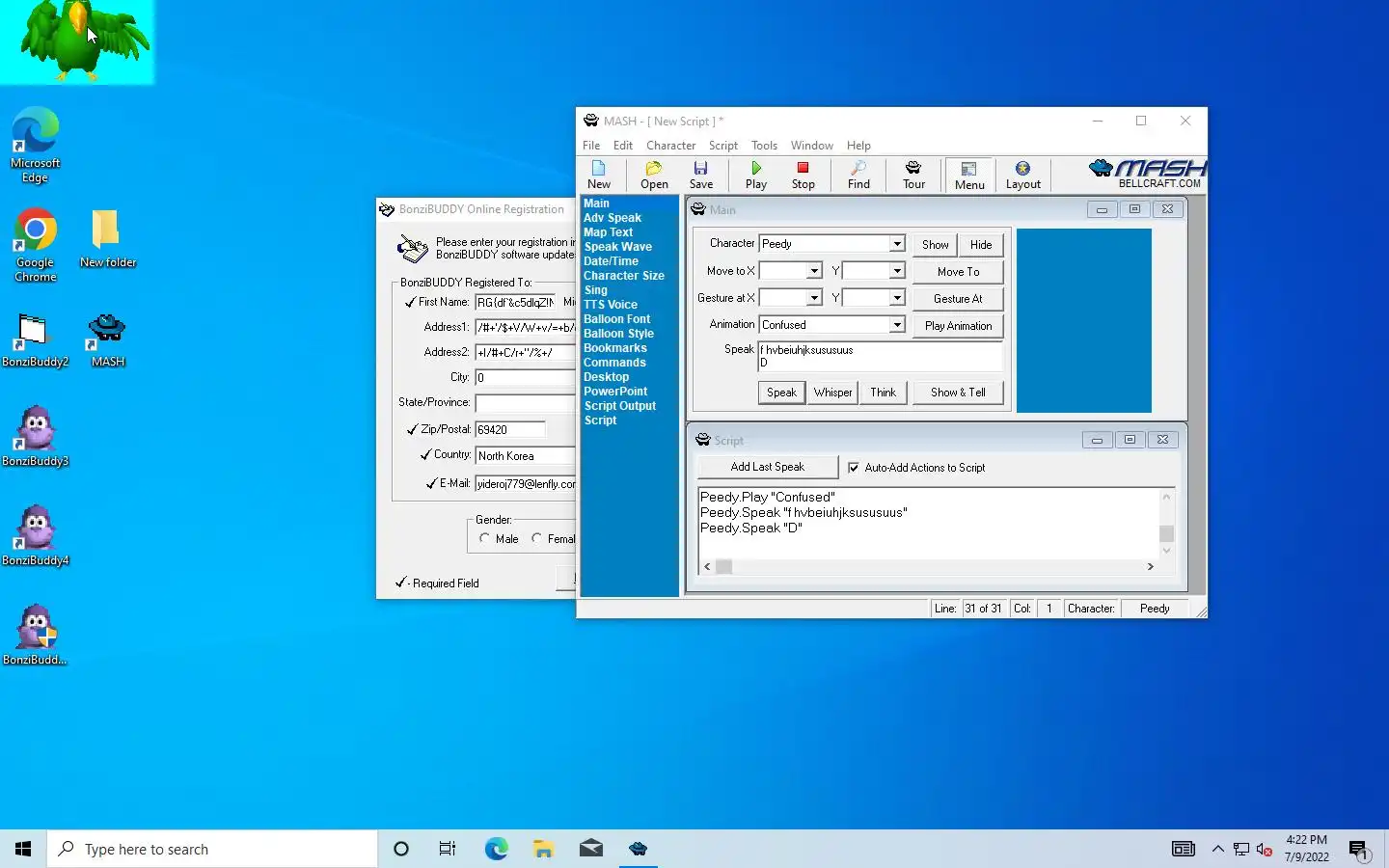The image size is (1389, 868).
Task: Click the Add Last Speak button
Action: (767, 467)
